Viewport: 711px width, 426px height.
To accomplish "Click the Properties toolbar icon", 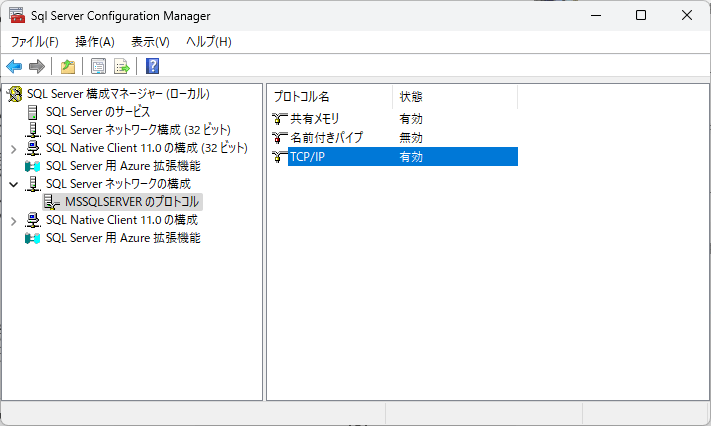I will click(x=98, y=67).
